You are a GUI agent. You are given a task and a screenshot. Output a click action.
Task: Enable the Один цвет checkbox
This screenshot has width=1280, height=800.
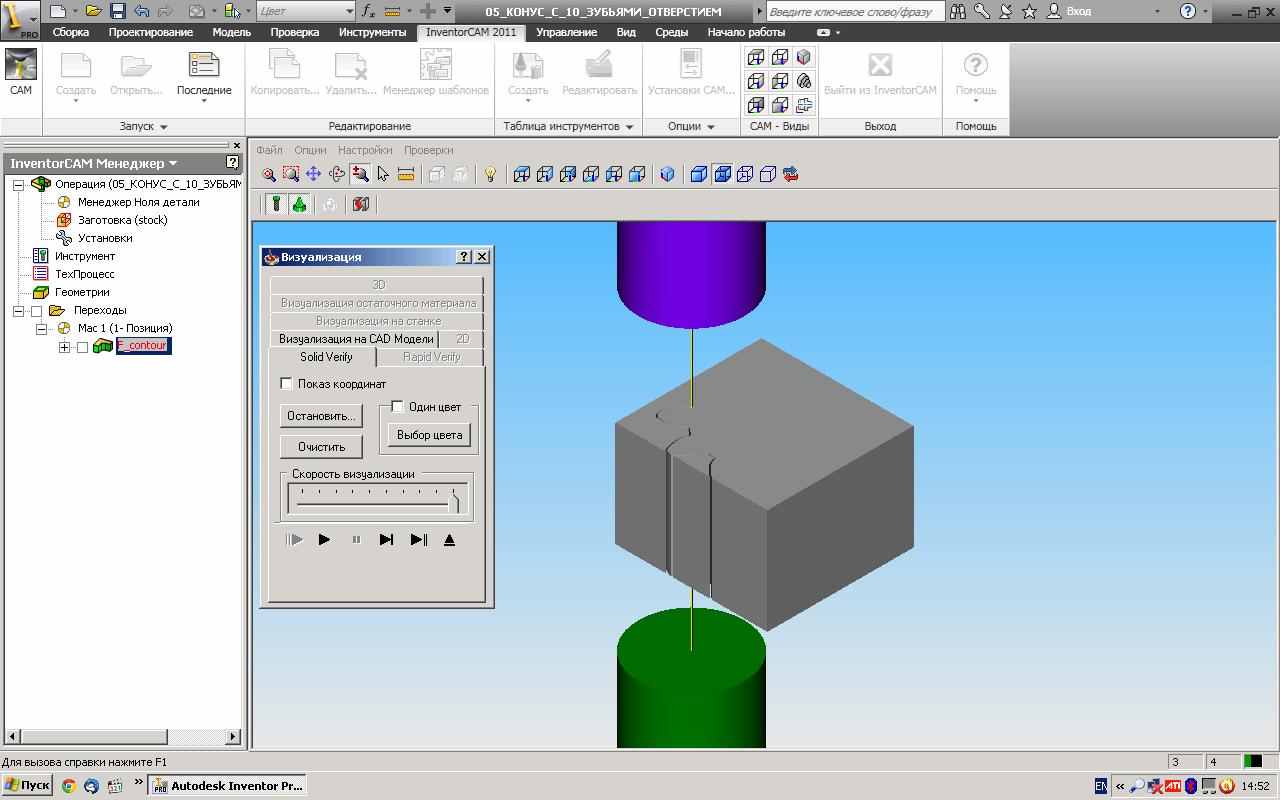coord(398,406)
